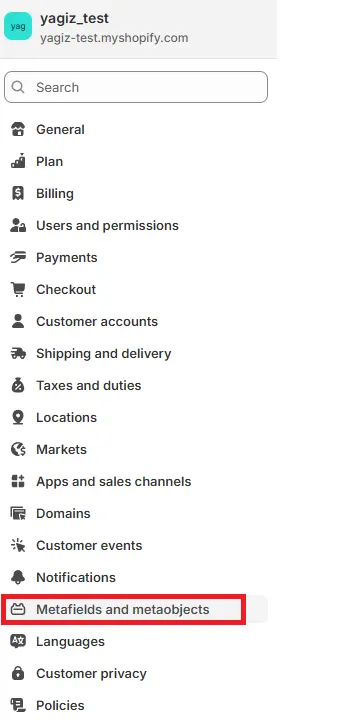Click the General storefront icon
Viewport: 362px width, 723px height.
click(x=18, y=130)
